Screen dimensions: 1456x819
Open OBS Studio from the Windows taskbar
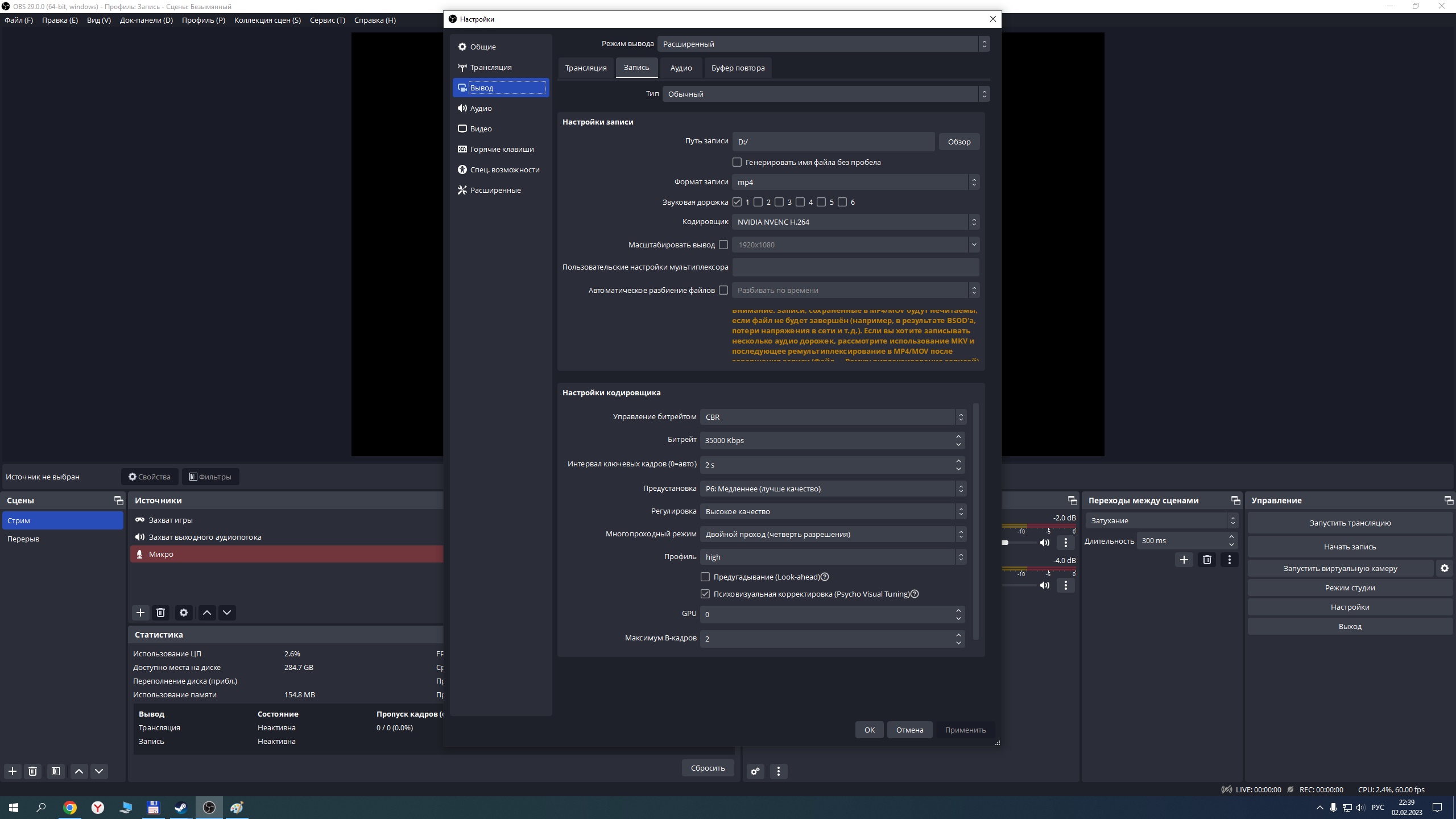click(209, 808)
